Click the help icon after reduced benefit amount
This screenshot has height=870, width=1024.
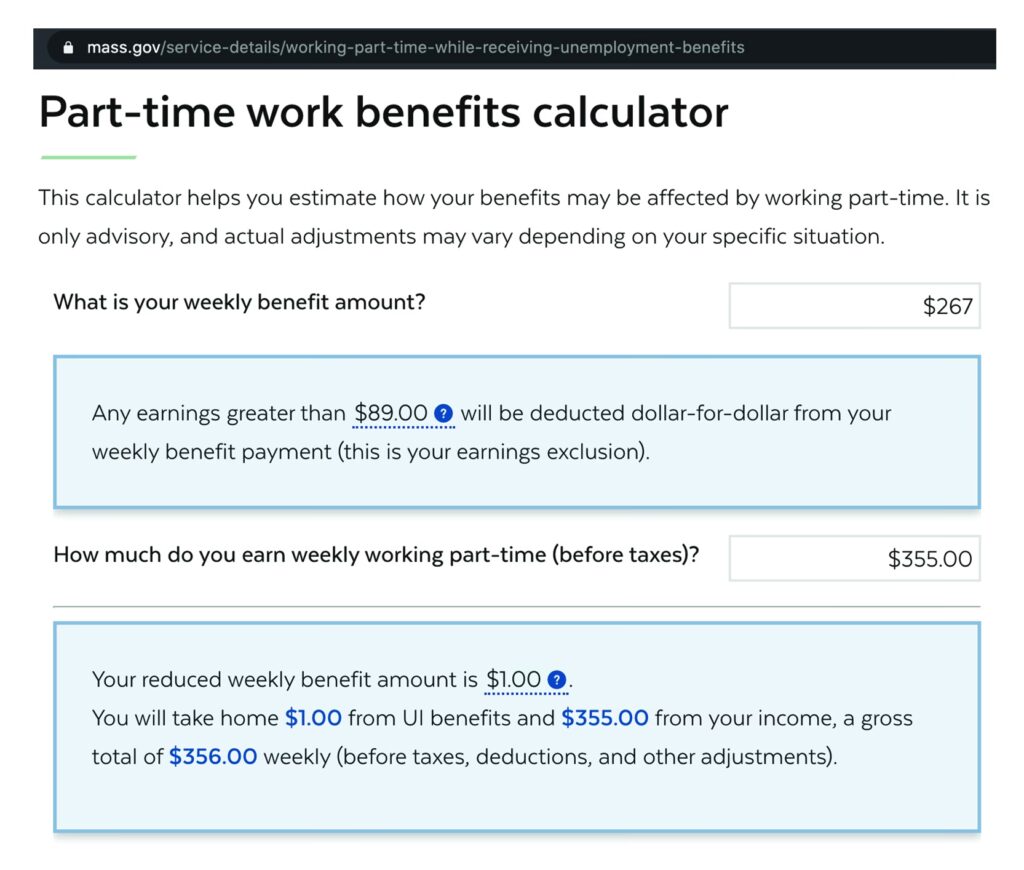(558, 681)
